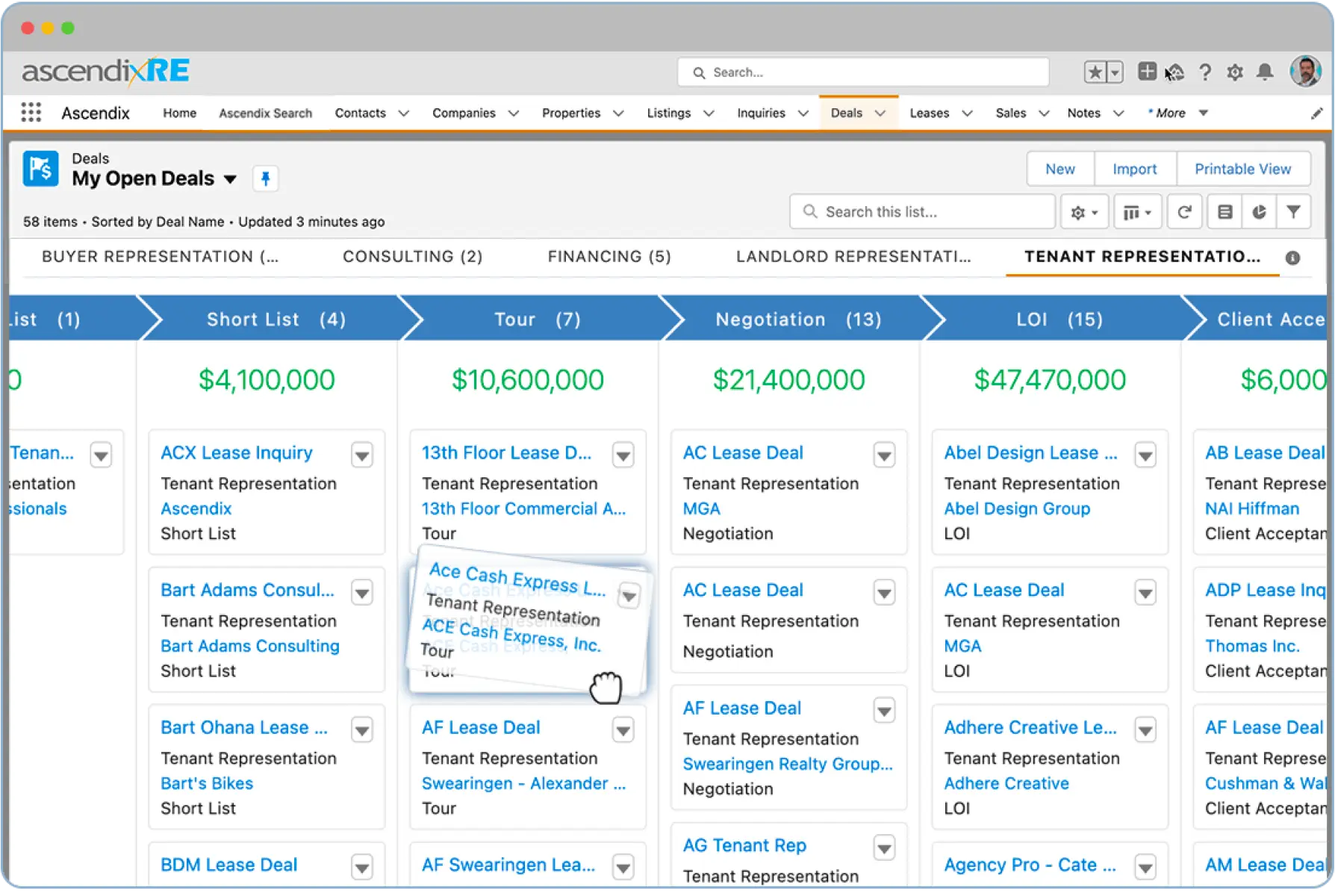Open the Bart's Bikes company link
This screenshot has width=1335, height=896.
point(207,783)
